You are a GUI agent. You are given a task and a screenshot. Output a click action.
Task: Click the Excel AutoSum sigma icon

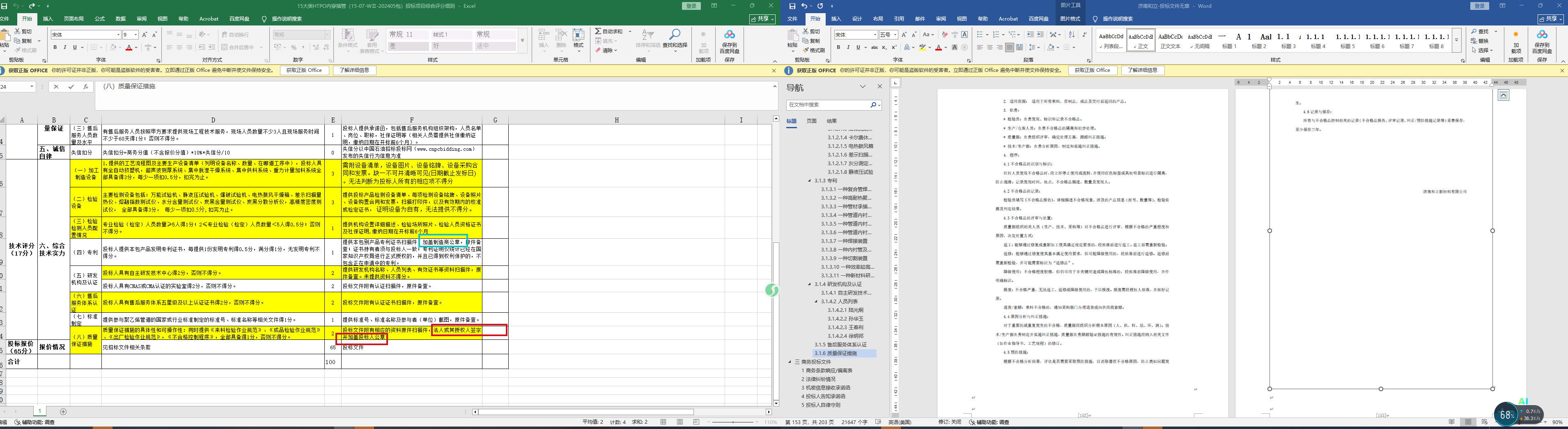pos(598,31)
